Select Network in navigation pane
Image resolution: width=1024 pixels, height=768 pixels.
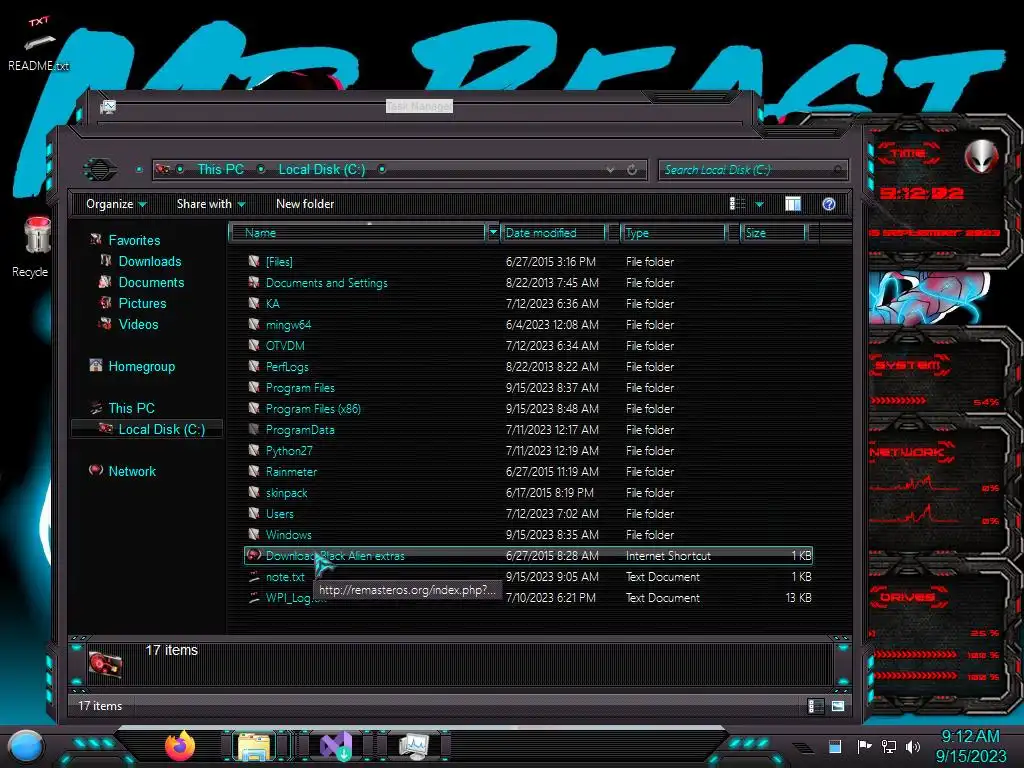point(132,471)
